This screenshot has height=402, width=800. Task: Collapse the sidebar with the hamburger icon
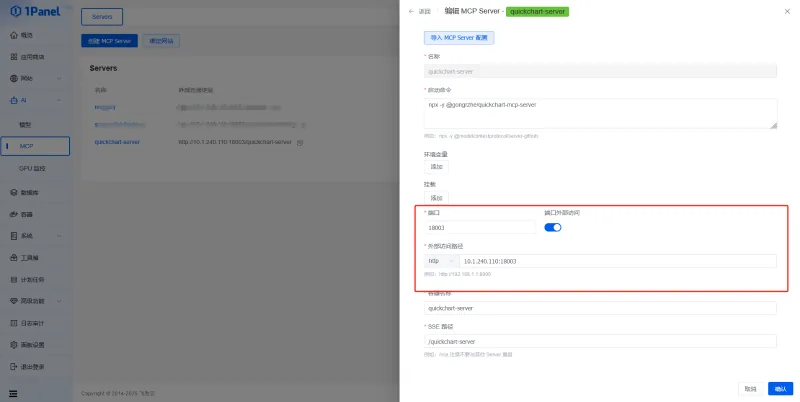click(13, 393)
